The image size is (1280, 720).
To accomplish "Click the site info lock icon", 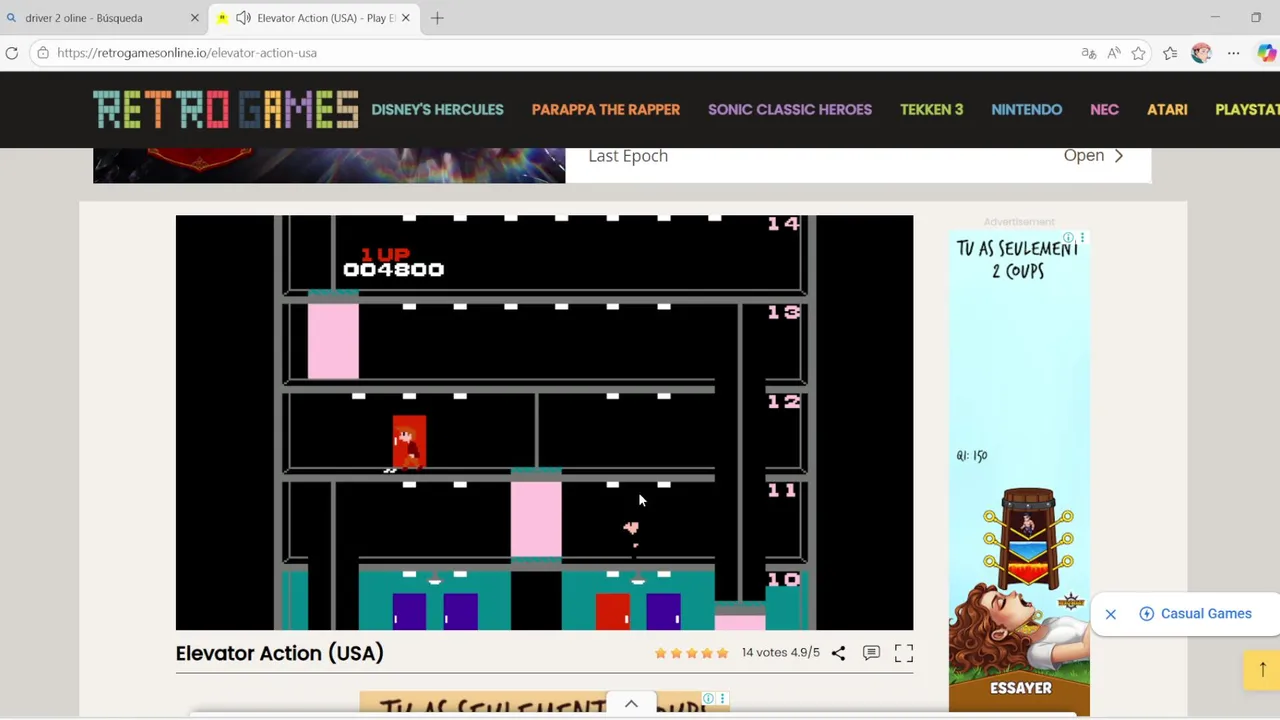I will [43, 53].
